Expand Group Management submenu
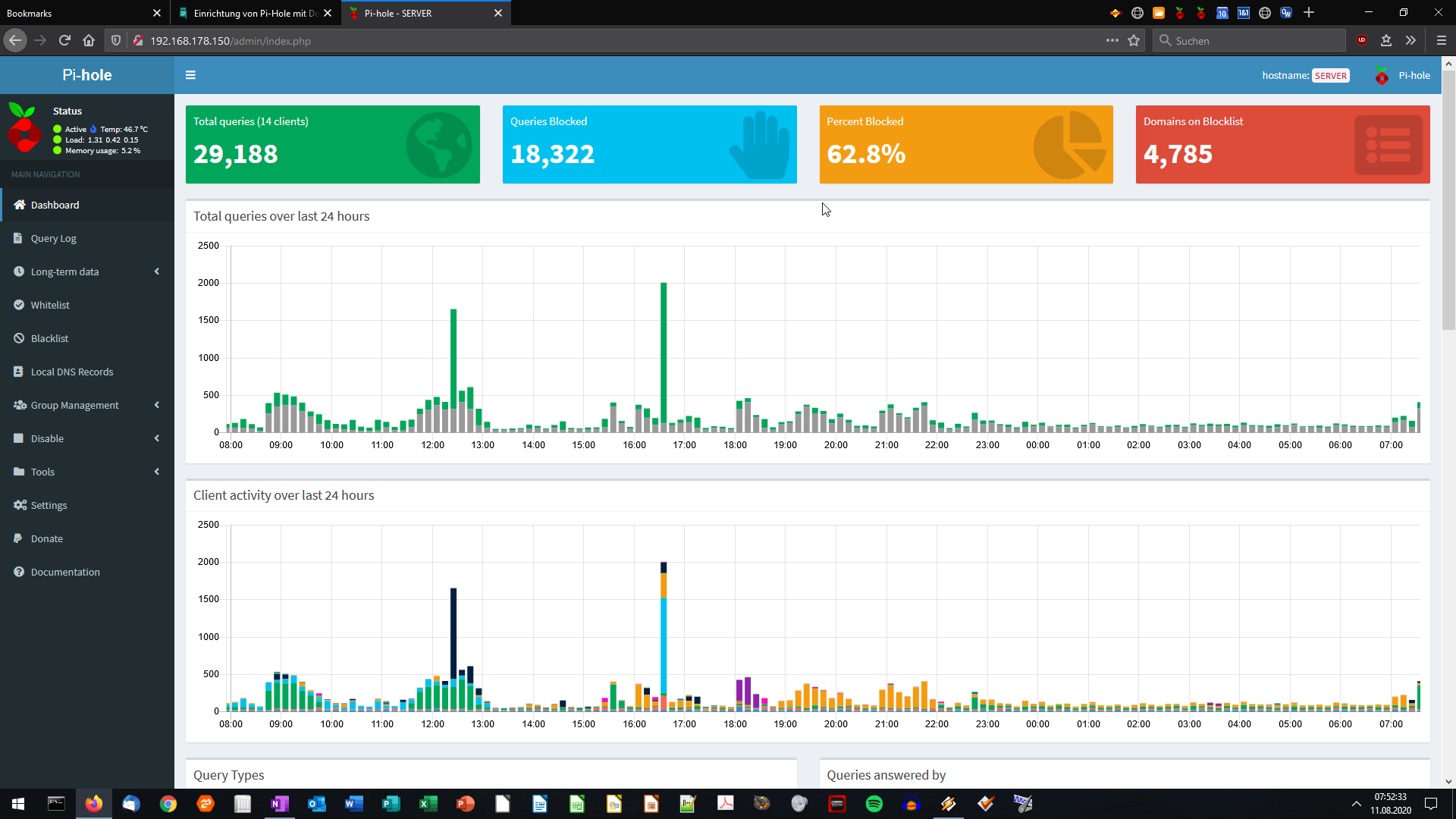The height and width of the screenshot is (819, 1456). click(x=87, y=405)
